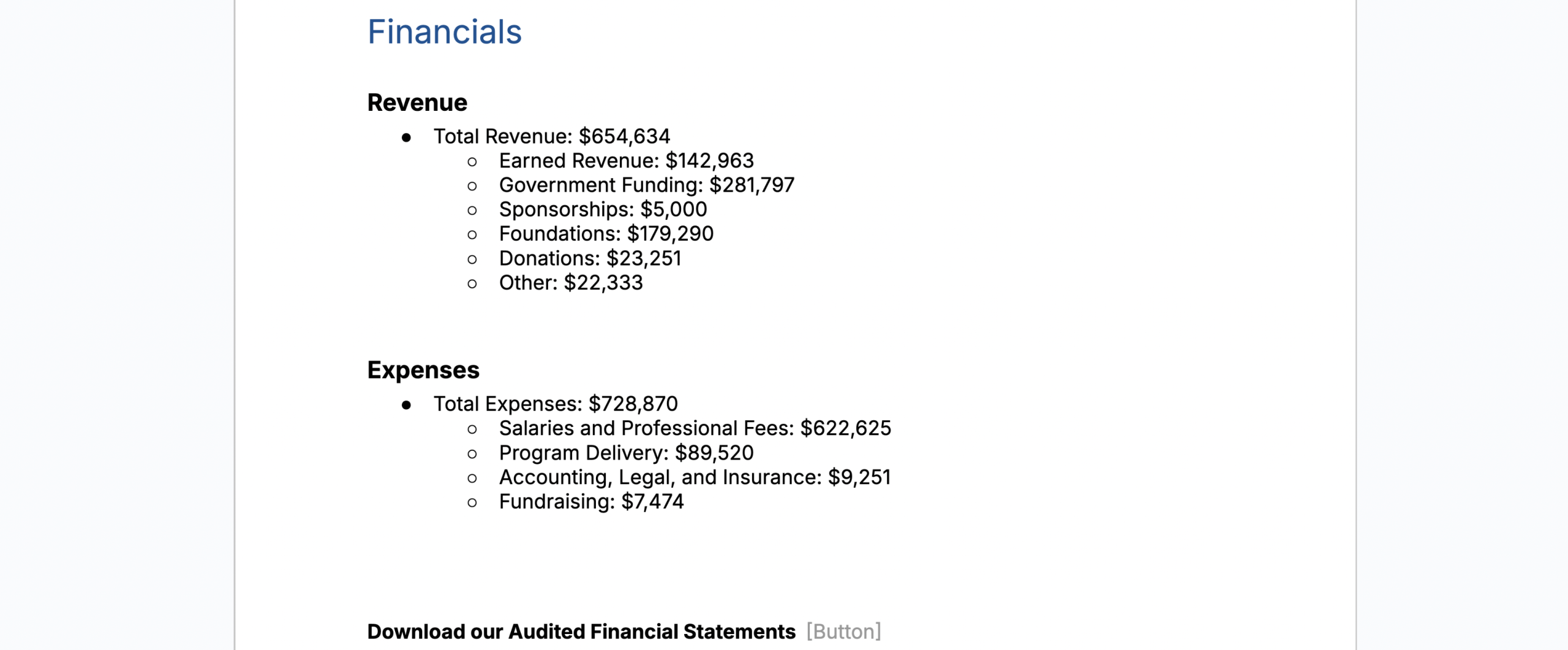Screen dimensions: 1568x650
Task: Select the Total Revenue line
Action: [x=551, y=136]
